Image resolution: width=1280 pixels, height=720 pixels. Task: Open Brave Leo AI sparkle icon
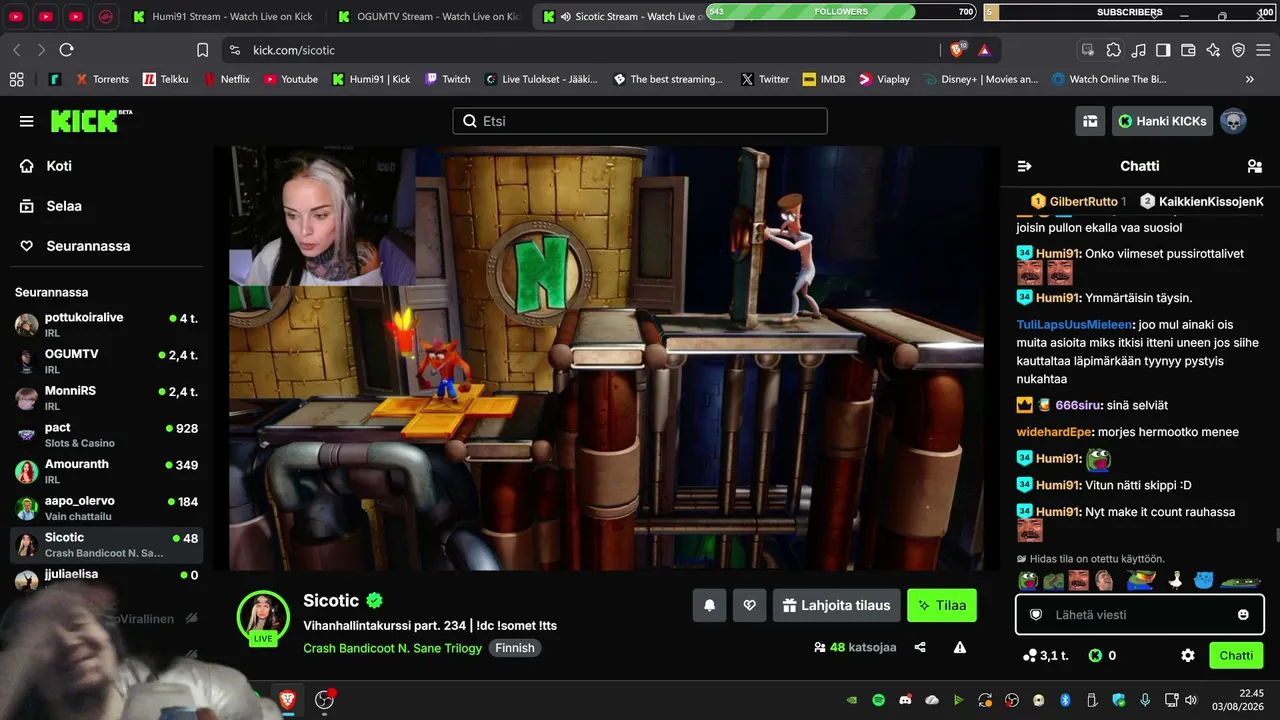[1213, 50]
